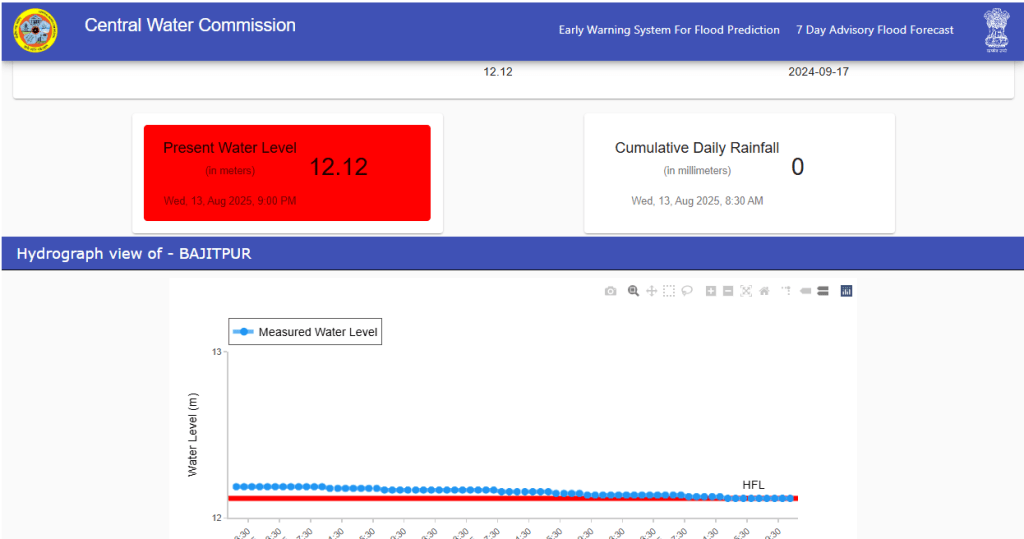1024x539 pixels.
Task: Click the Central Water Commission title
Action: coord(190,26)
